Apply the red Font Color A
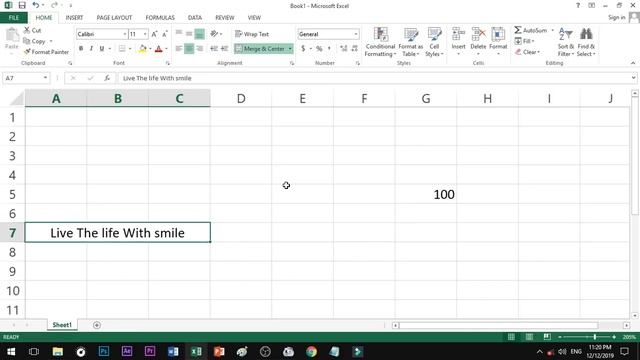The width and height of the screenshot is (640, 360). (x=159, y=49)
